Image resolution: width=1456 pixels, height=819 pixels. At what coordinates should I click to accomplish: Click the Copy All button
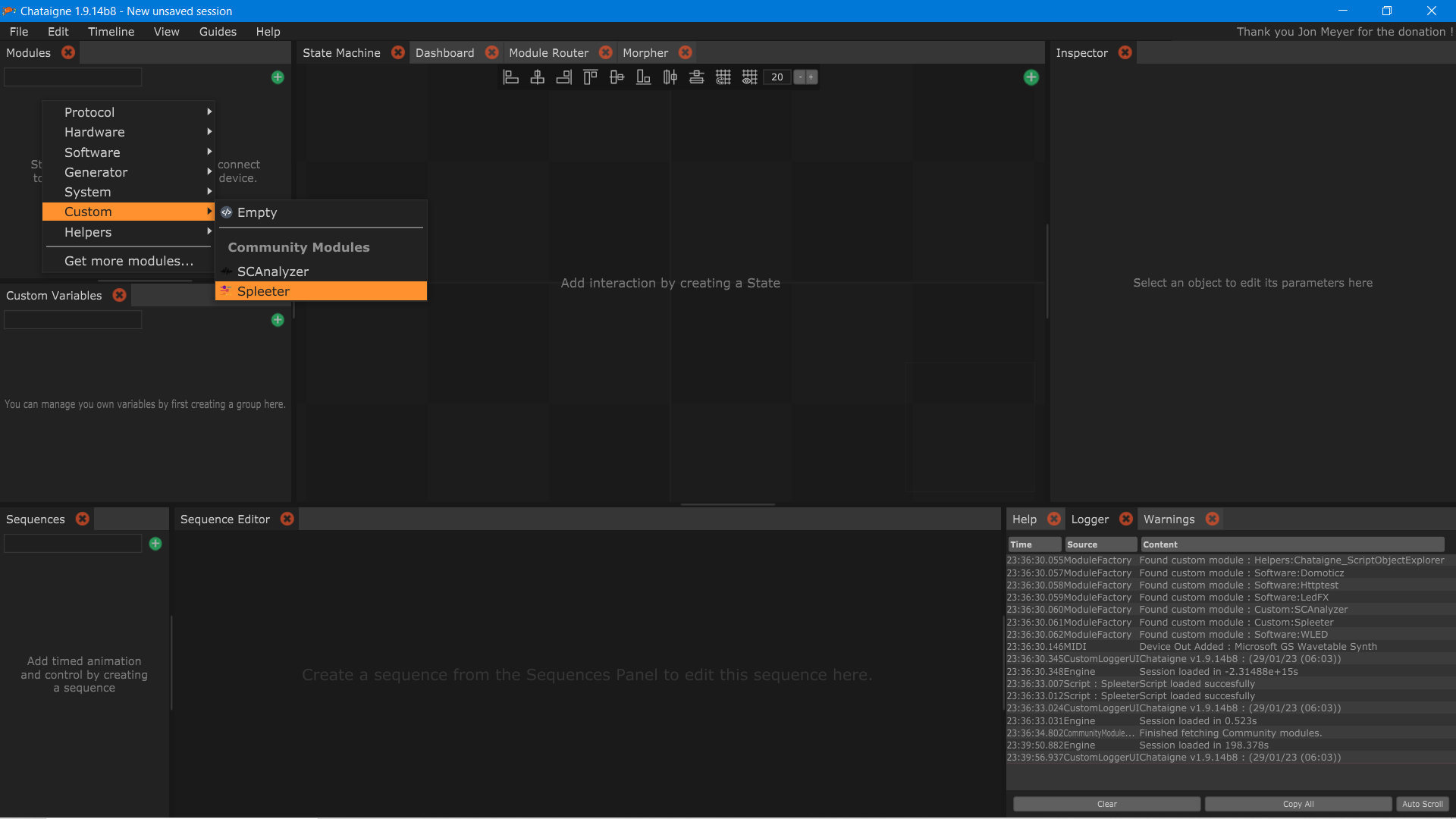[x=1298, y=804]
